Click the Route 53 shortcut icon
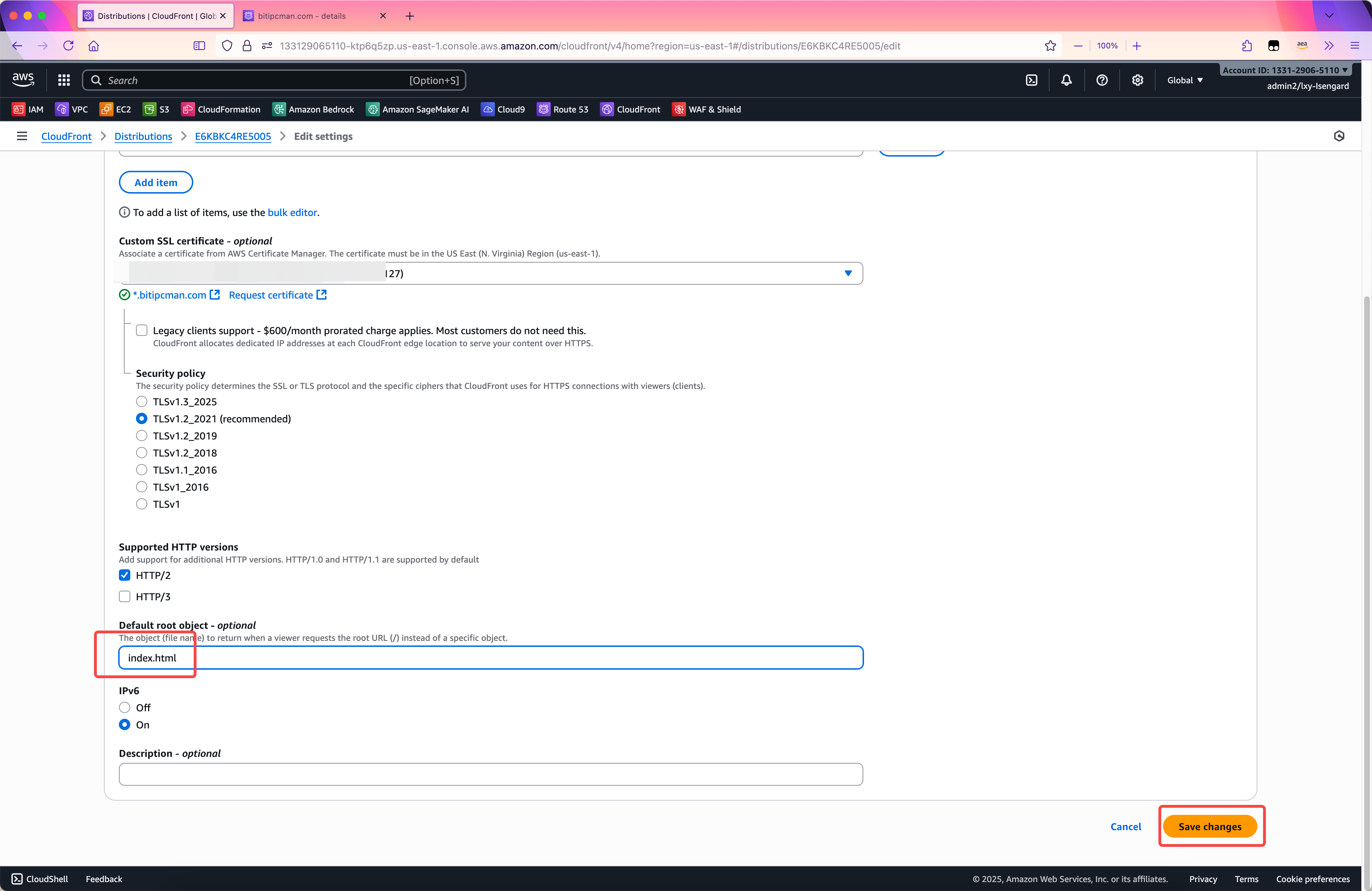This screenshot has height=891, width=1372. tap(543, 109)
